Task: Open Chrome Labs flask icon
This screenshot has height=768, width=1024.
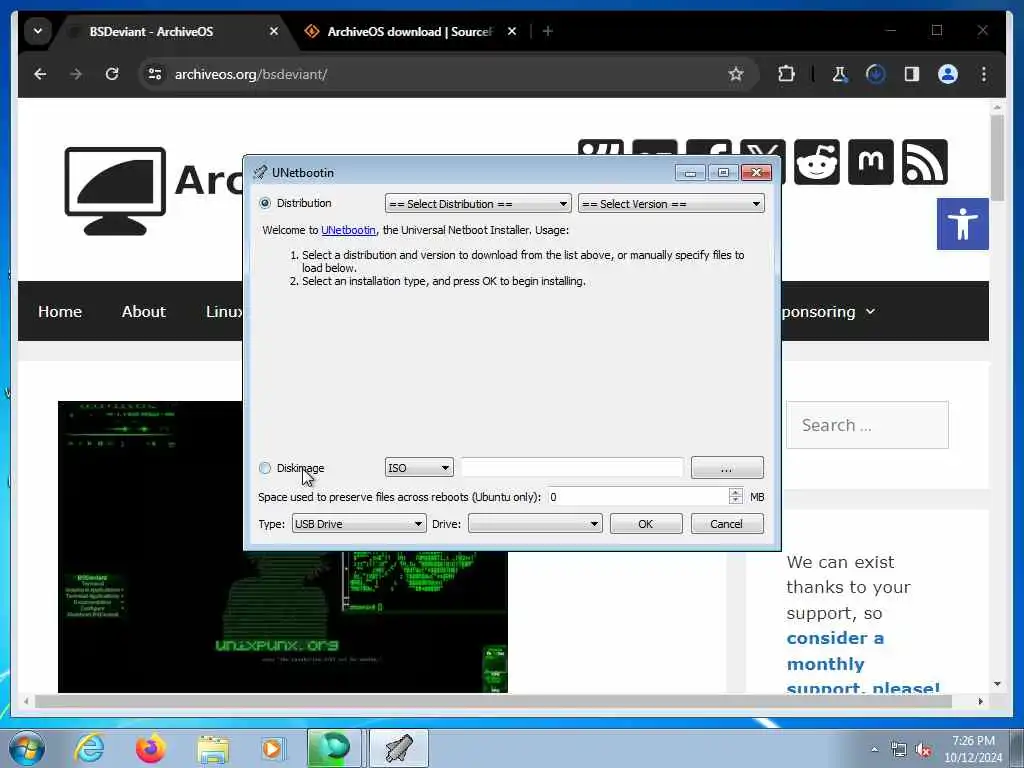Action: pos(840,74)
